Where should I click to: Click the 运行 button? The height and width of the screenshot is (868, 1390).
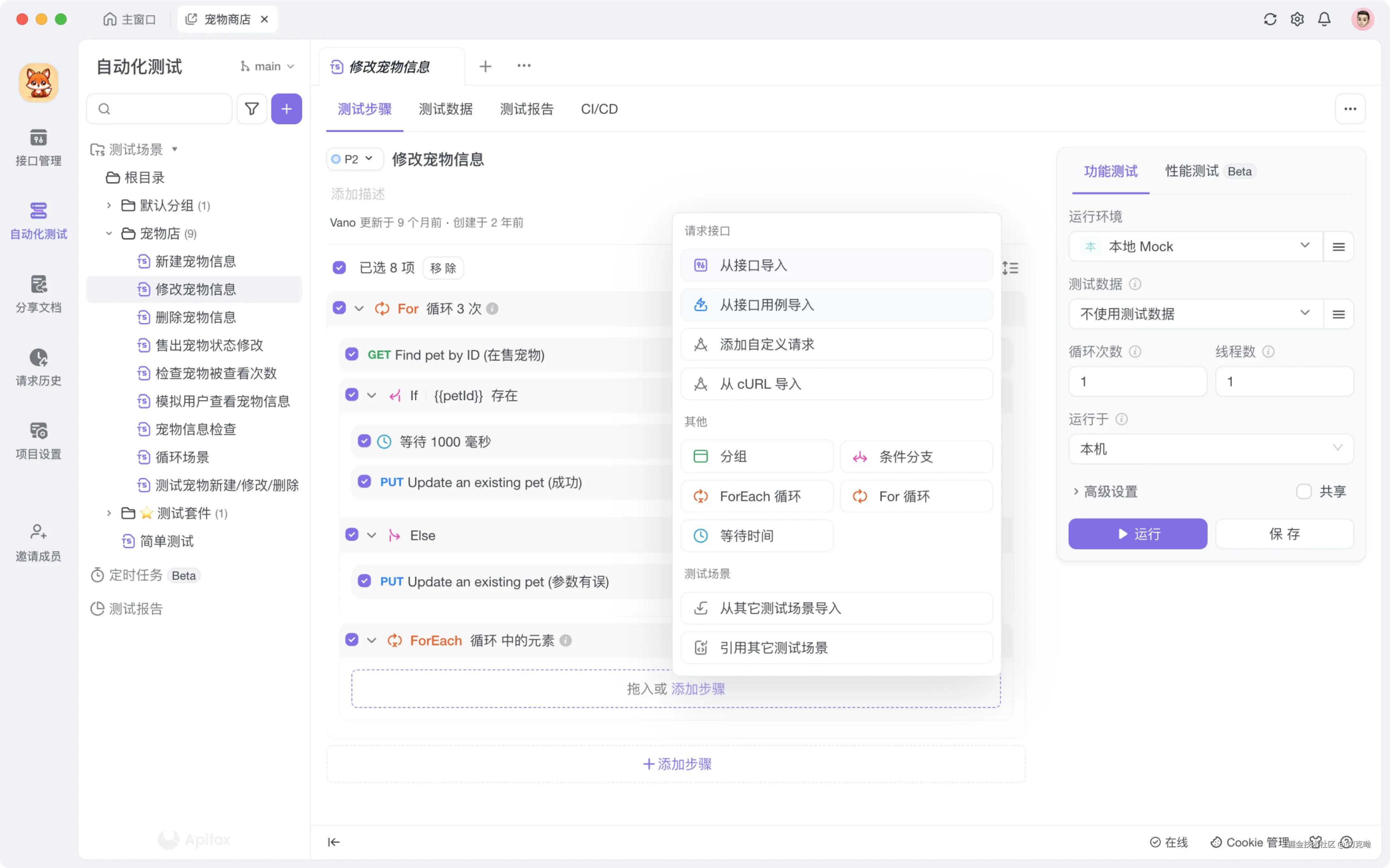click(x=1137, y=534)
